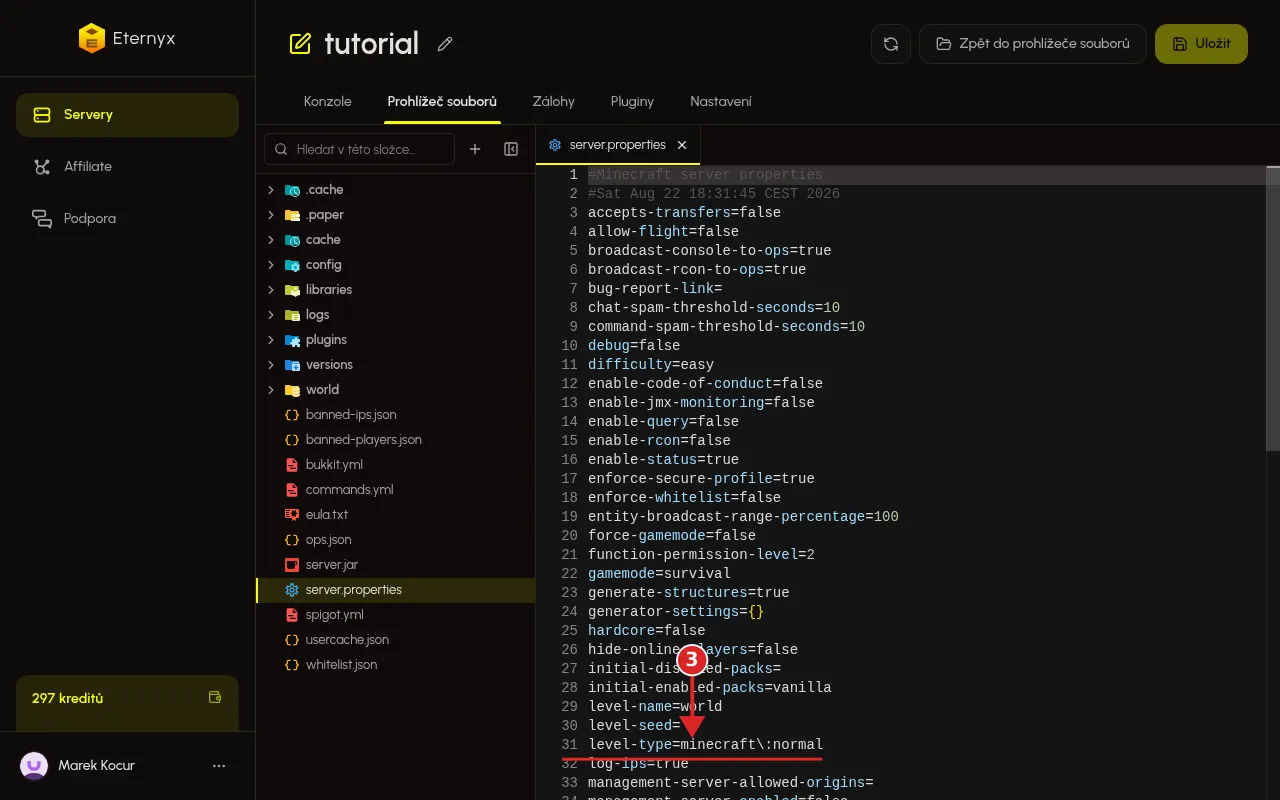
Task: Open spigot.yml file
Action: (396, 615)
